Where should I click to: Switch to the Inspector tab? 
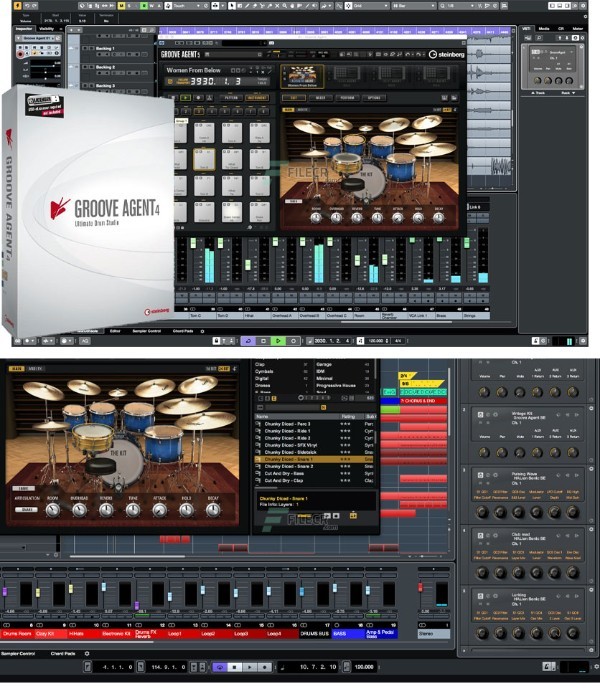pos(24,29)
